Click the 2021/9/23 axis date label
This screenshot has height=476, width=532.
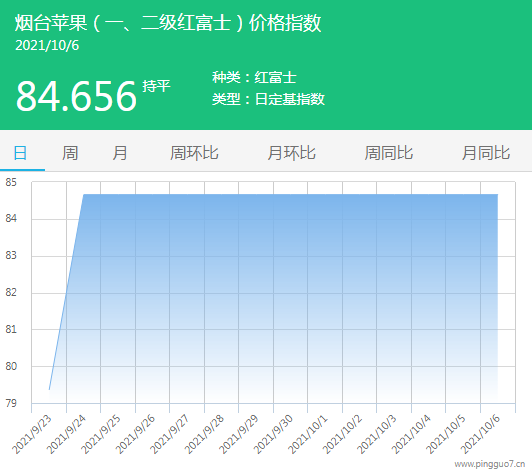point(32,434)
